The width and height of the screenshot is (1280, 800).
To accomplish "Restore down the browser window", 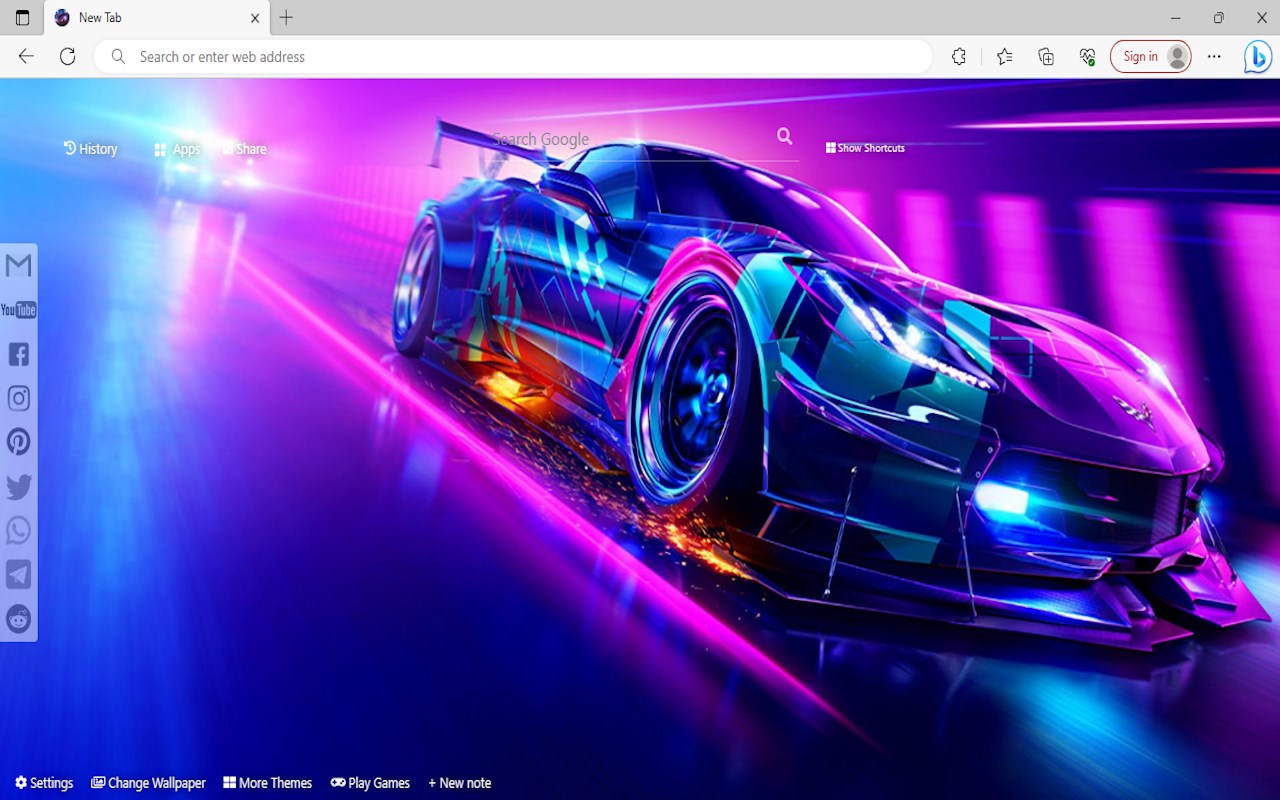I will coord(1218,18).
